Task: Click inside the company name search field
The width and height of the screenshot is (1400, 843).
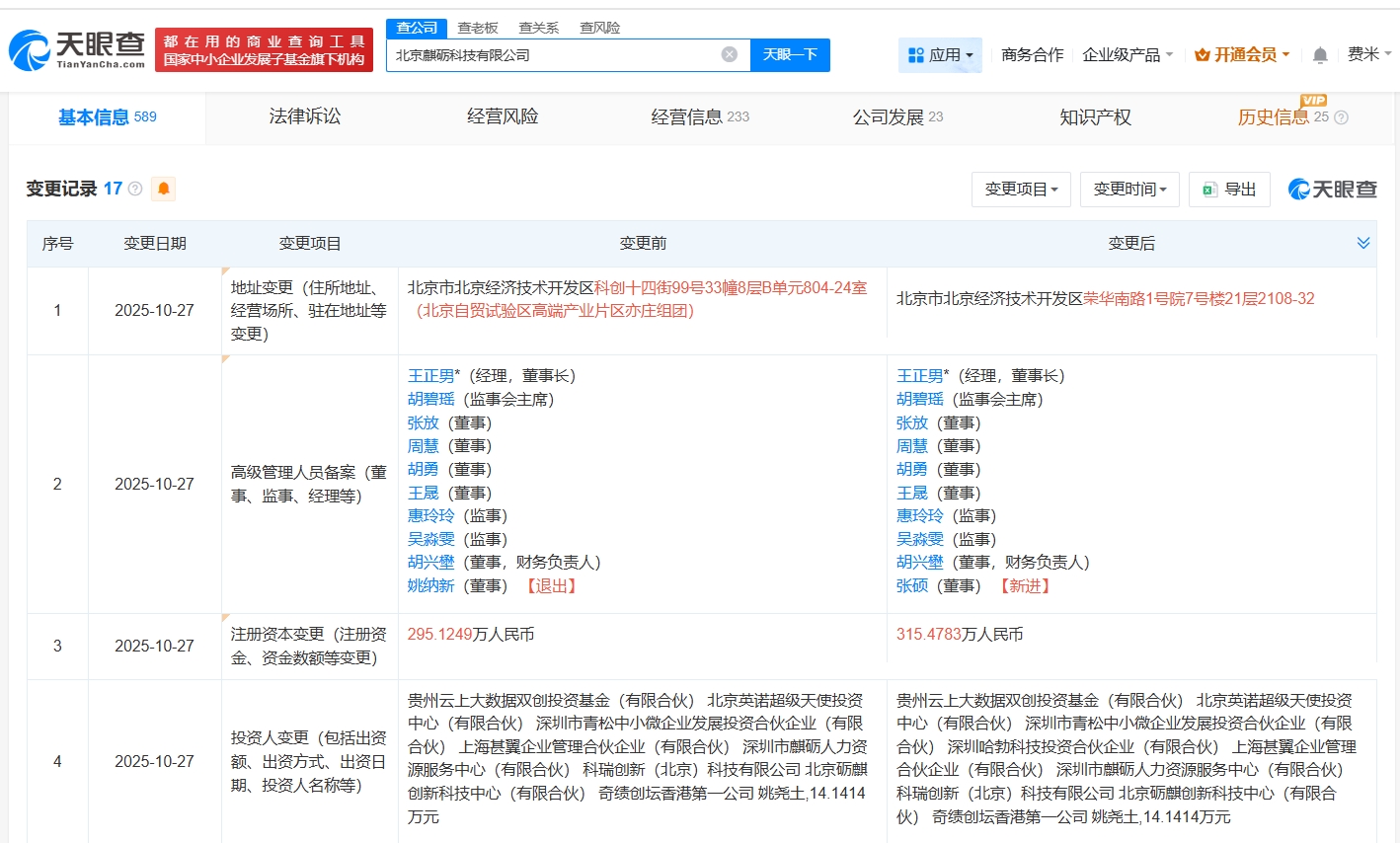Action: (553, 55)
